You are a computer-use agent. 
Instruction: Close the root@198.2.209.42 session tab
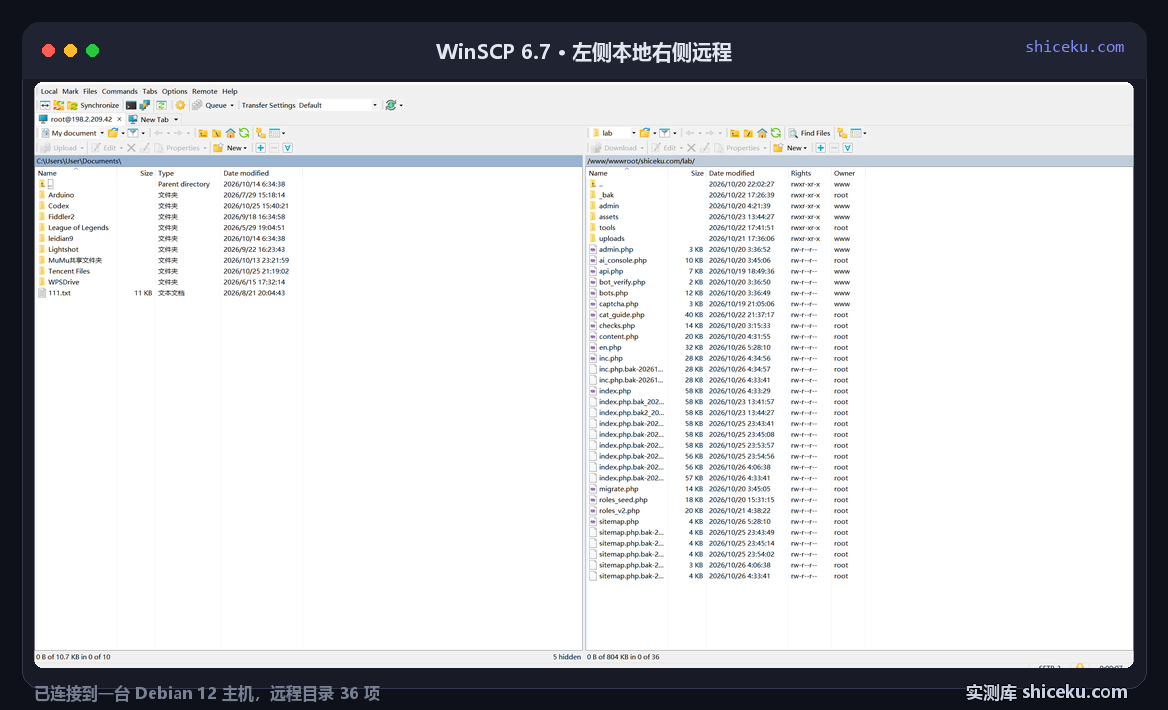tap(119, 119)
